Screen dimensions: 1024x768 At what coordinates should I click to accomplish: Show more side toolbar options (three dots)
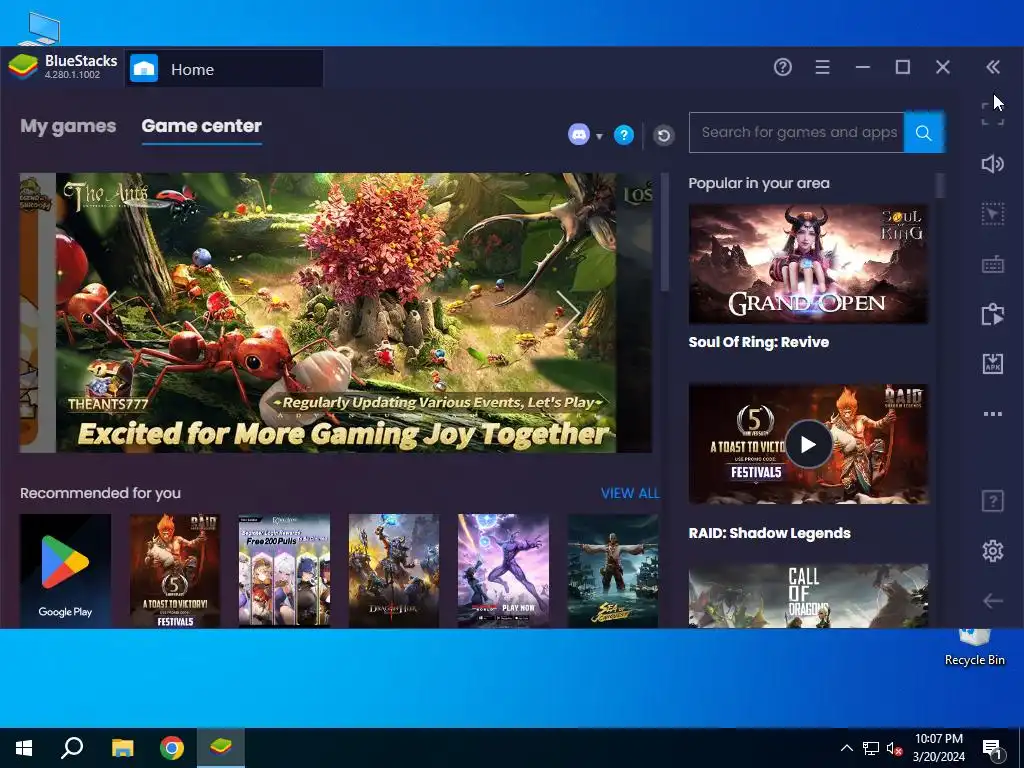click(993, 414)
